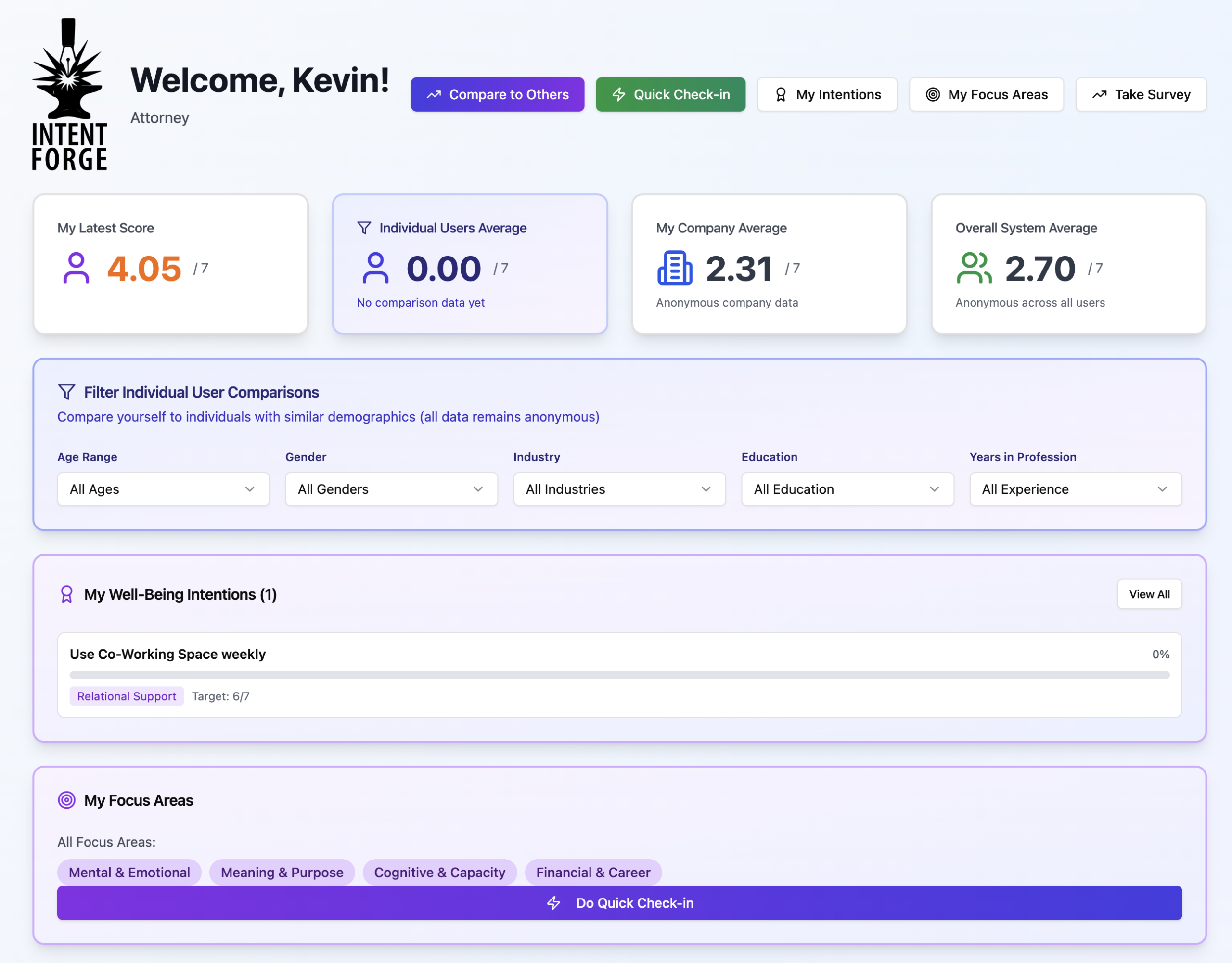This screenshot has width=1232, height=963.
Task: Click the ribbon icon beside My Well-Being Intentions
Action: (66, 594)
